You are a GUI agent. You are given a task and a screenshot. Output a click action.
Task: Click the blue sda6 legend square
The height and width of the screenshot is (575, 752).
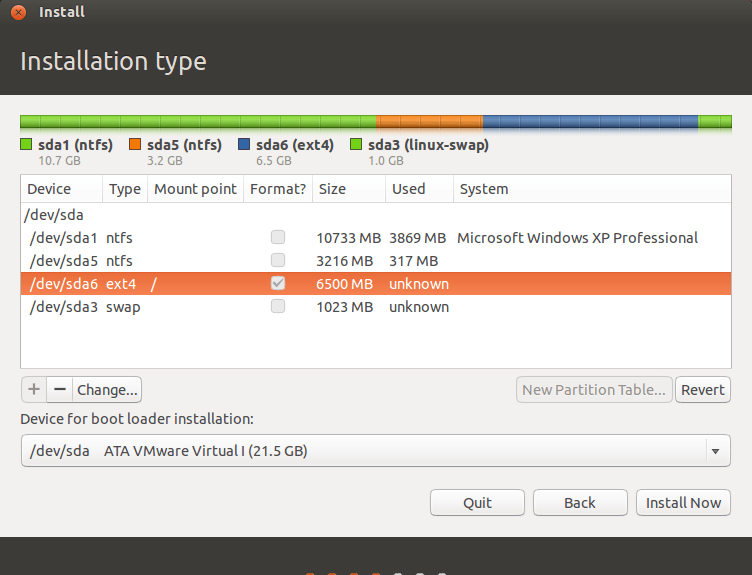coord(244,145)
